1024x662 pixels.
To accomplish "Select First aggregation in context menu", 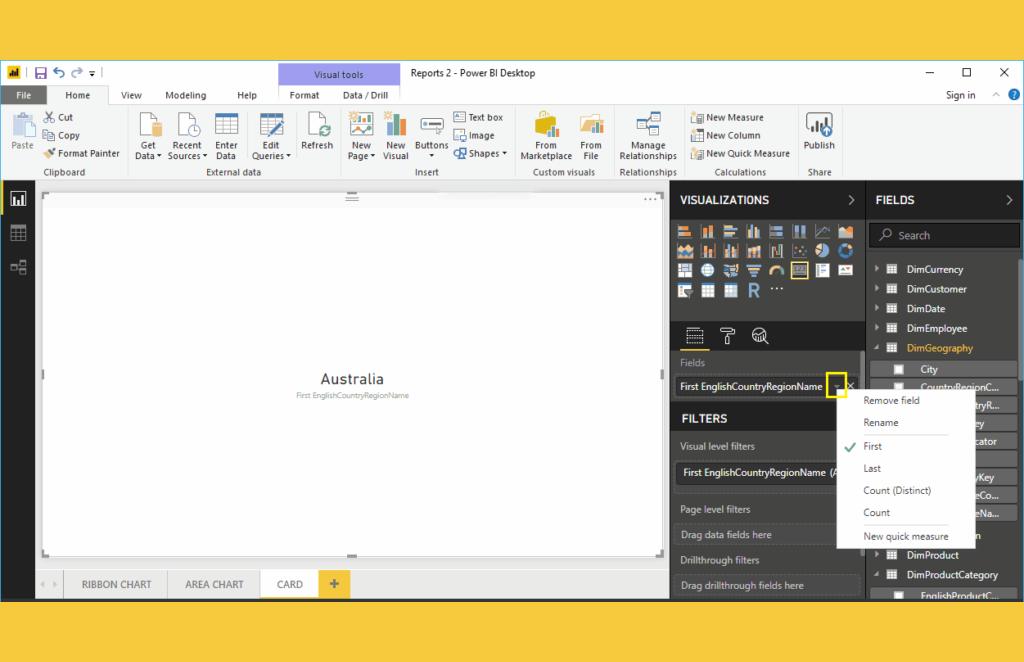I will click(x=872, y=446).
